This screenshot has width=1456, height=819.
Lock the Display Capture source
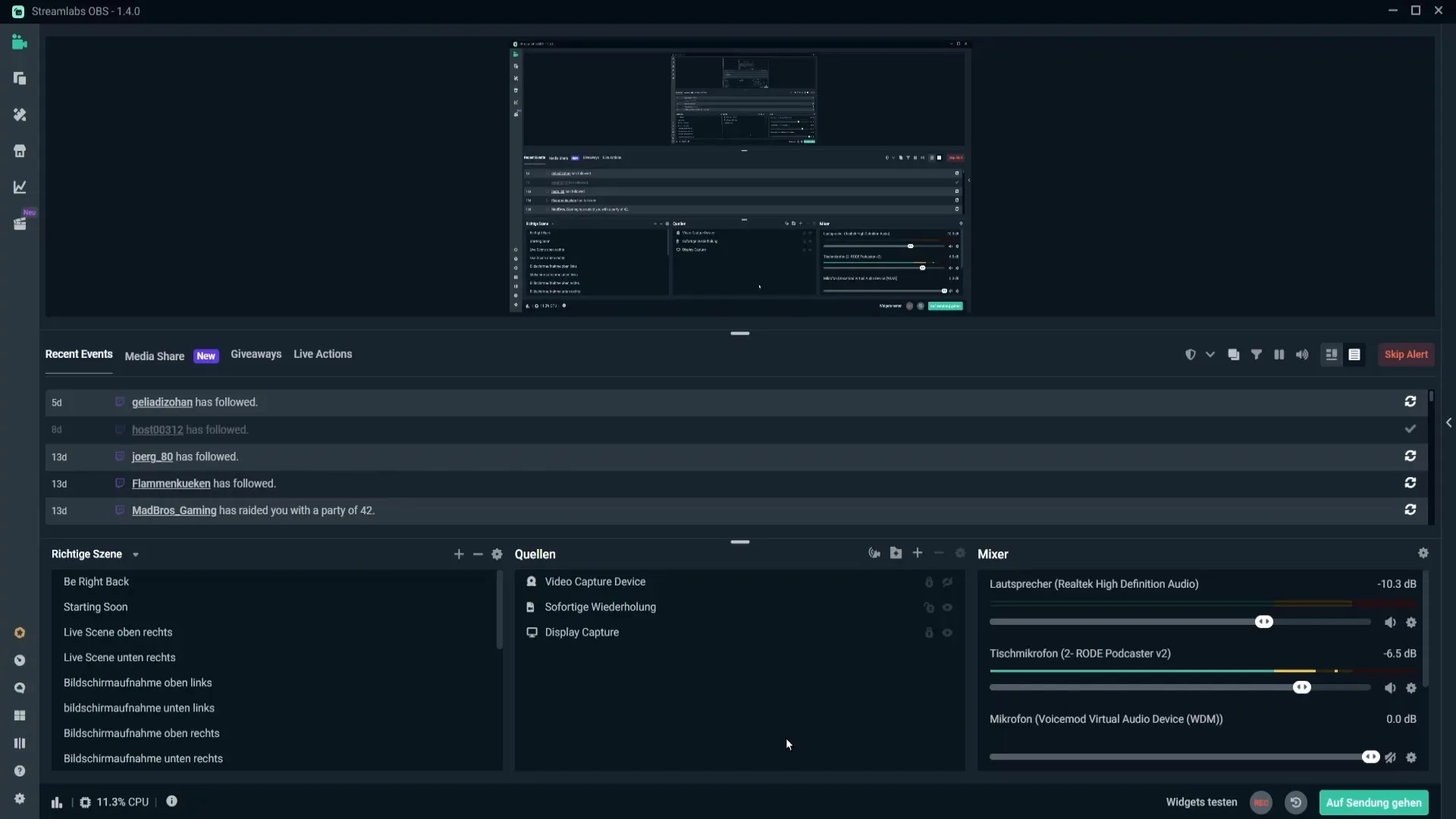[x=929, y=632]
